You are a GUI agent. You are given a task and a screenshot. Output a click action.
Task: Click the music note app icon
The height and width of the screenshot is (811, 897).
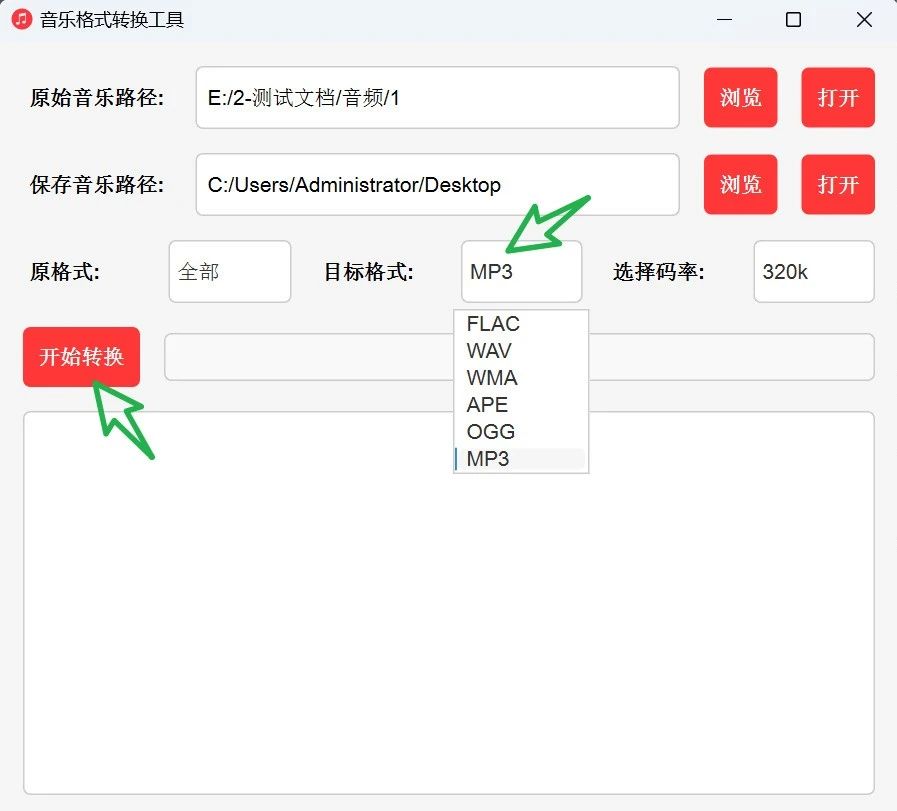(22, 19)
